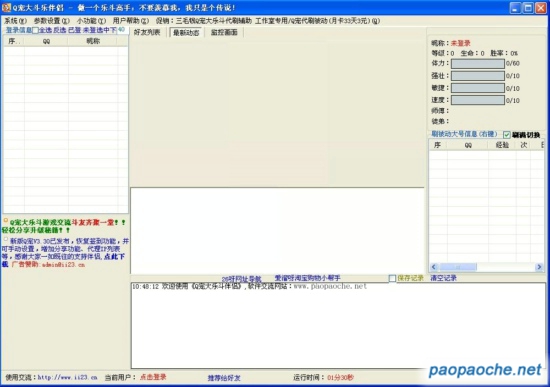Image resolution: width=550 pixels, height=387 pixels.
Task: Open the 系统 menu
Action: (x=15, y=21)
